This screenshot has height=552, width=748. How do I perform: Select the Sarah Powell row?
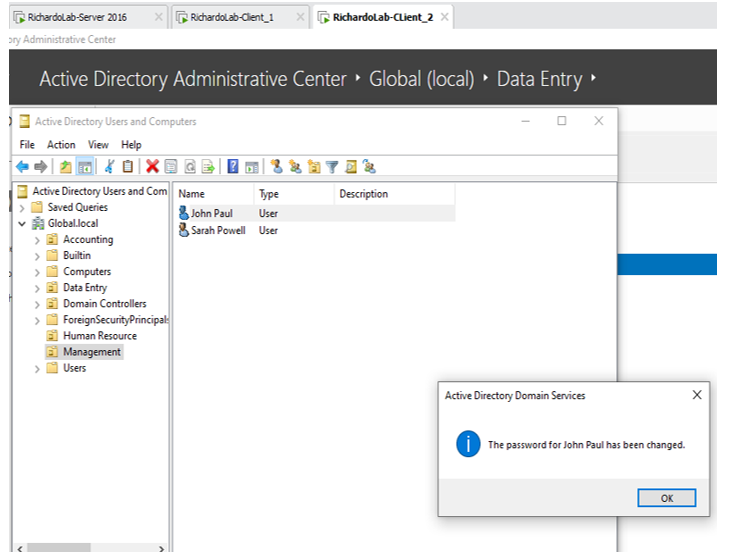pyautogui.click(x=315, y=230)
